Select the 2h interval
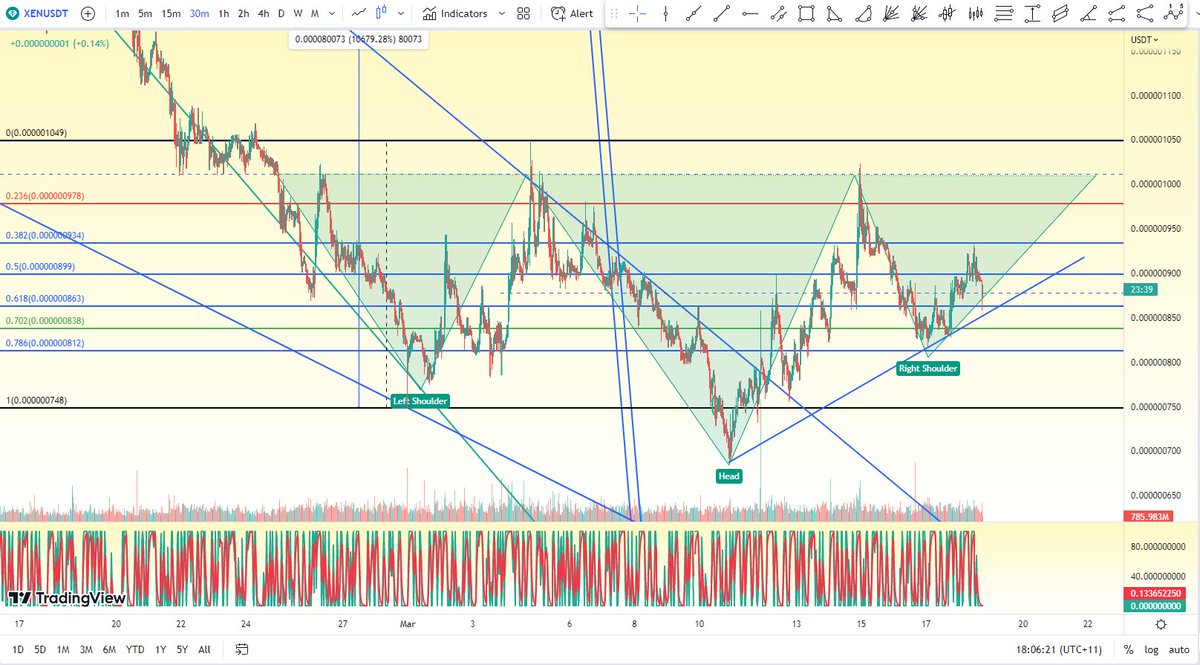Image resolution: width=1200 pixels, height=665 pixels. click(x=243, y=14)
